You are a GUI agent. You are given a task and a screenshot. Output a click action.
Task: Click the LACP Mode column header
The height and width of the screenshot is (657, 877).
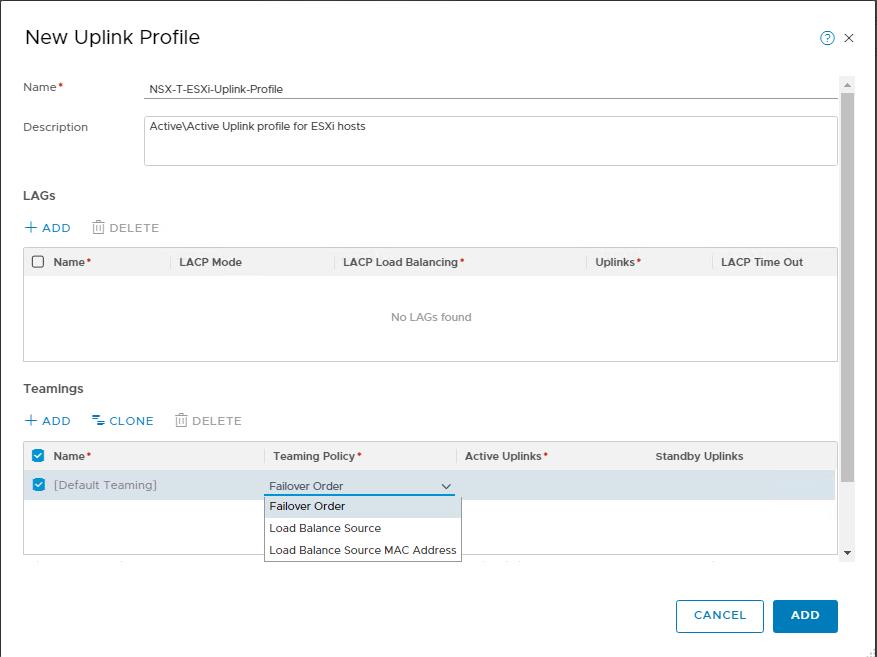210,262
